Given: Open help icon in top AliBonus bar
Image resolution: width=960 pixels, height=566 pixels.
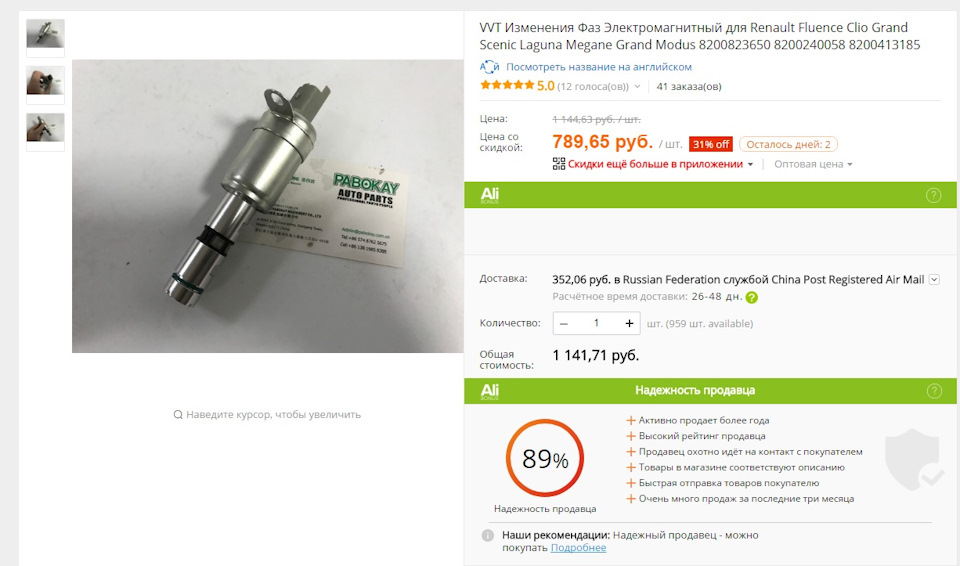Looking at the screenshot, I should [x=933, y=195].
